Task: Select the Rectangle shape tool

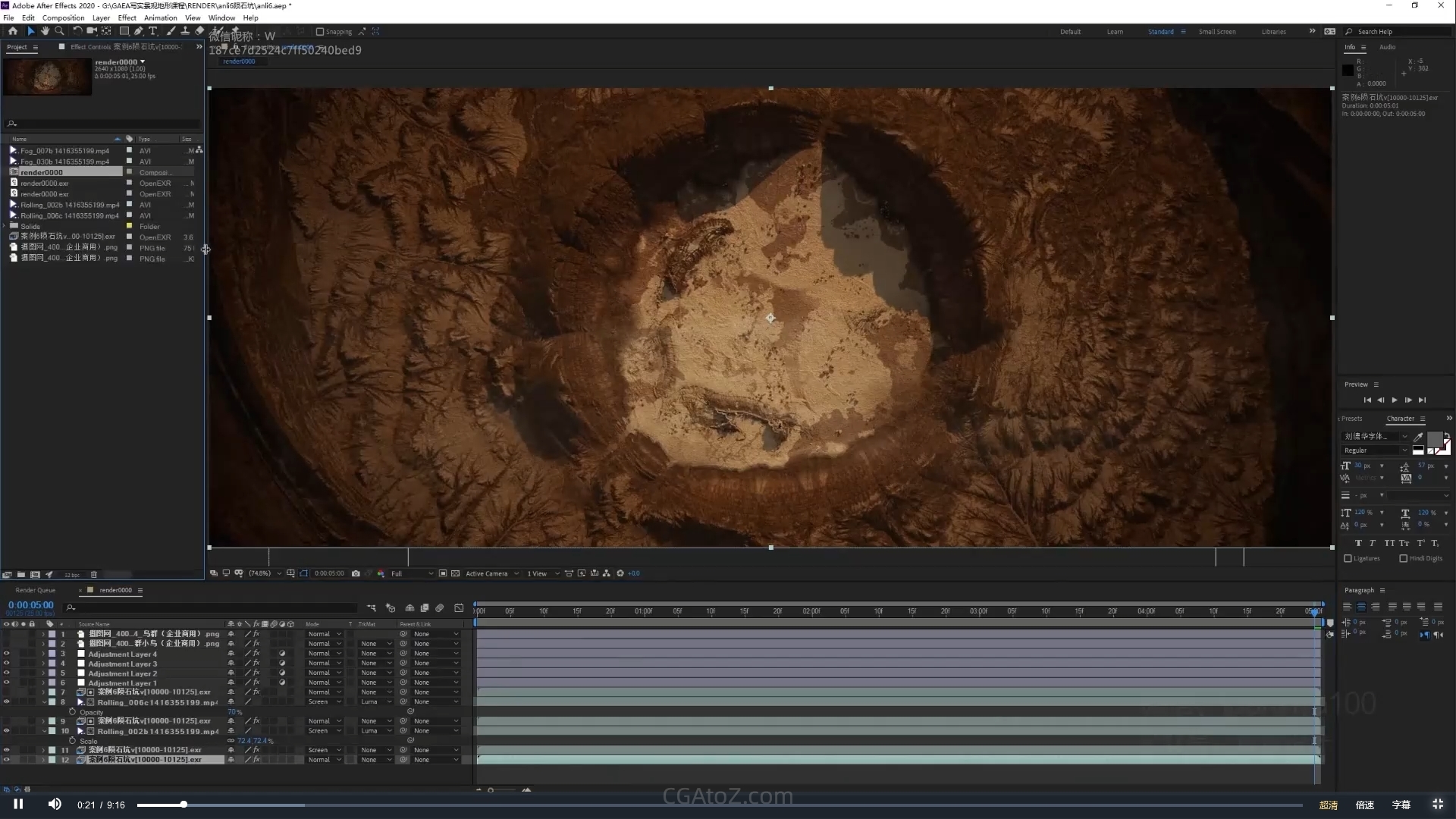Action: tap(124, 31)
